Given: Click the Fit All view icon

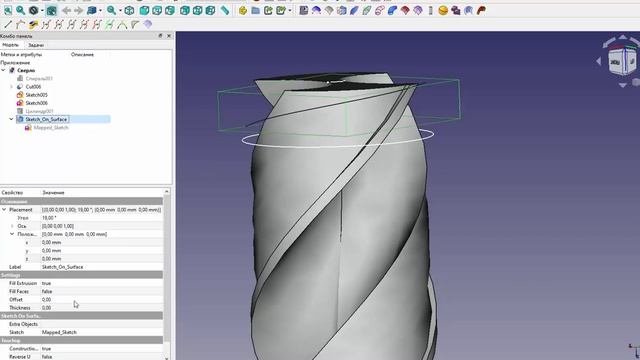Looking at the screenshot, I should coord(8,11).
